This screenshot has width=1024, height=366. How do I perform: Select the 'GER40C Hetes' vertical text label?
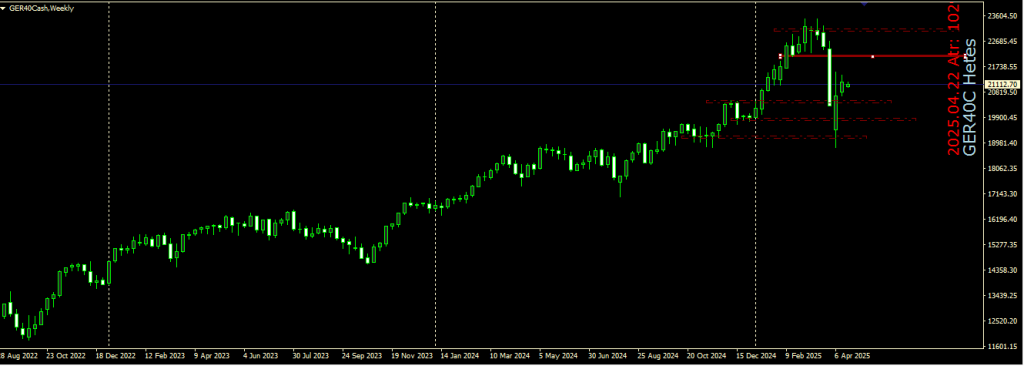point(971,97)
